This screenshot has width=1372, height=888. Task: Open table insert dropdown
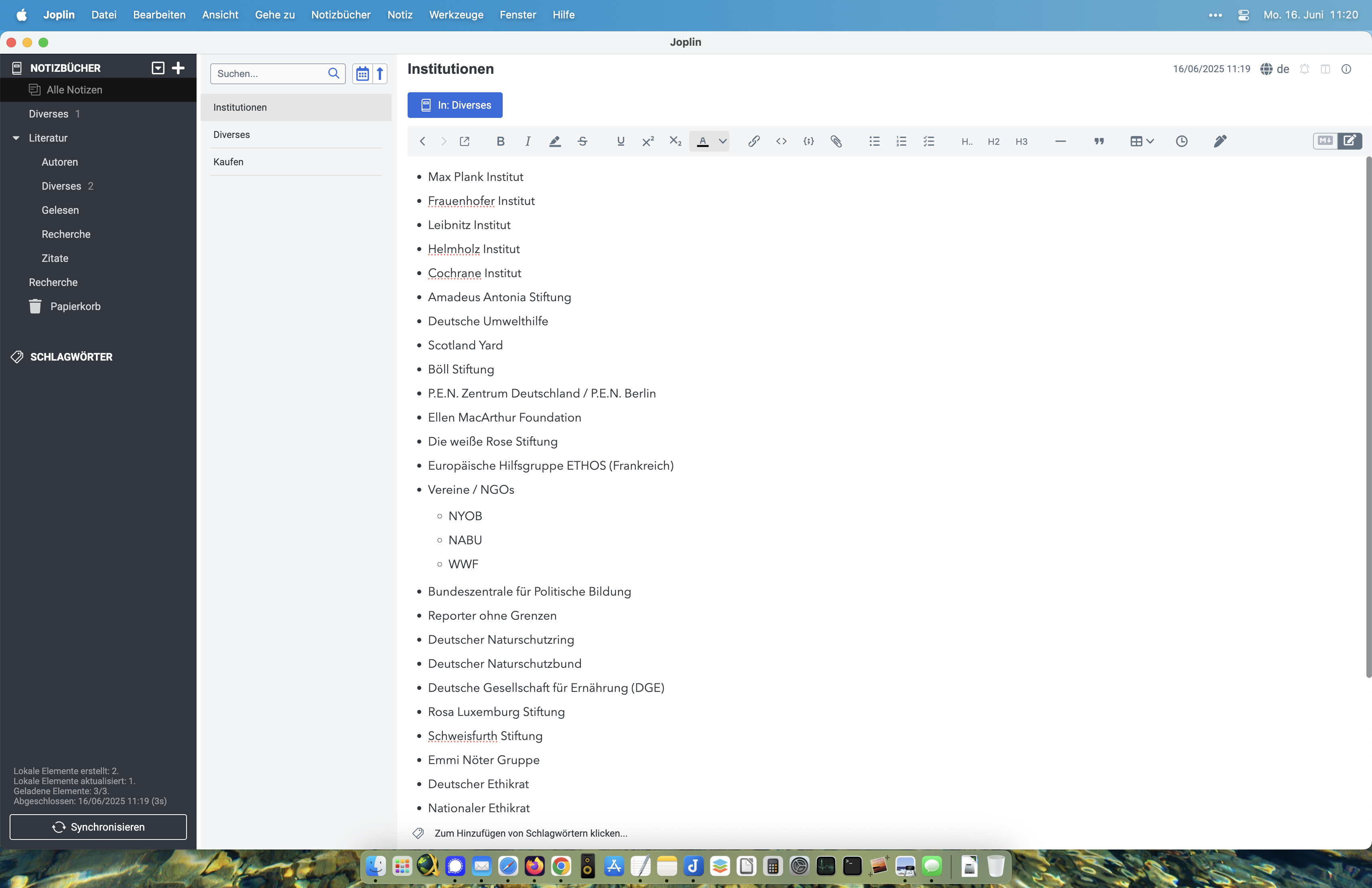pos(1141,141)
